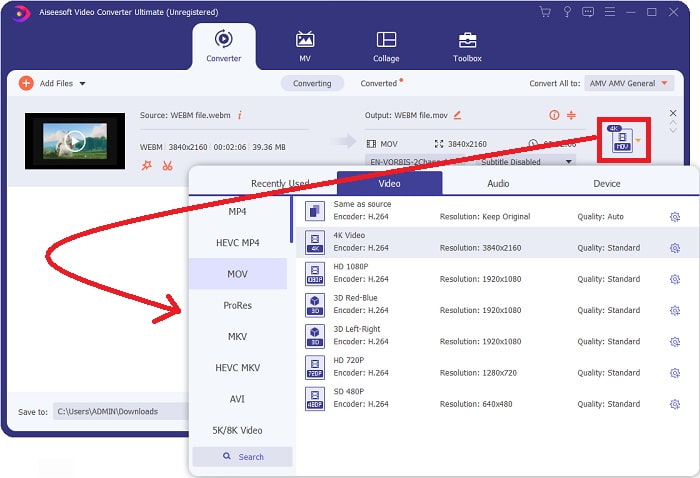Open settings gear for 4K Video

tap(675, 248)
